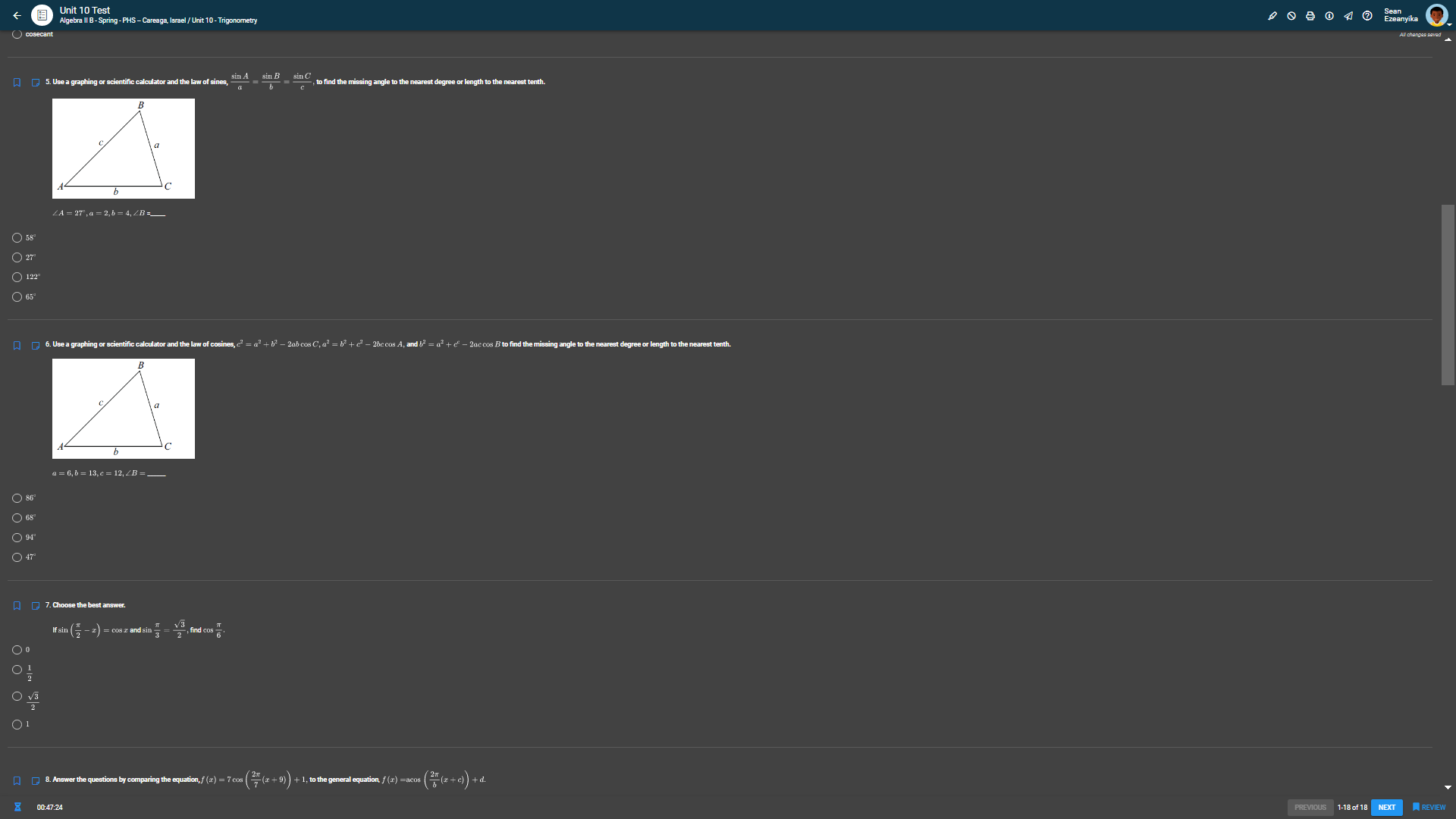Open the REVIEW panel
This screenshot has height=819, width=1456.
pyautogui.click(x=1429, y=808)
